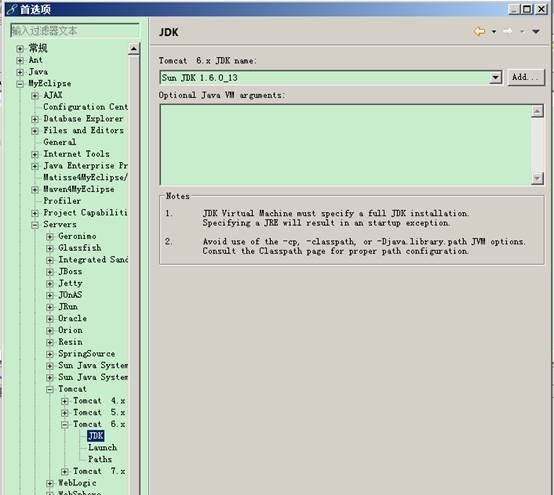The image size is (554, 495).
Task: Expand the JBoss server node
Action: (50, 272)
